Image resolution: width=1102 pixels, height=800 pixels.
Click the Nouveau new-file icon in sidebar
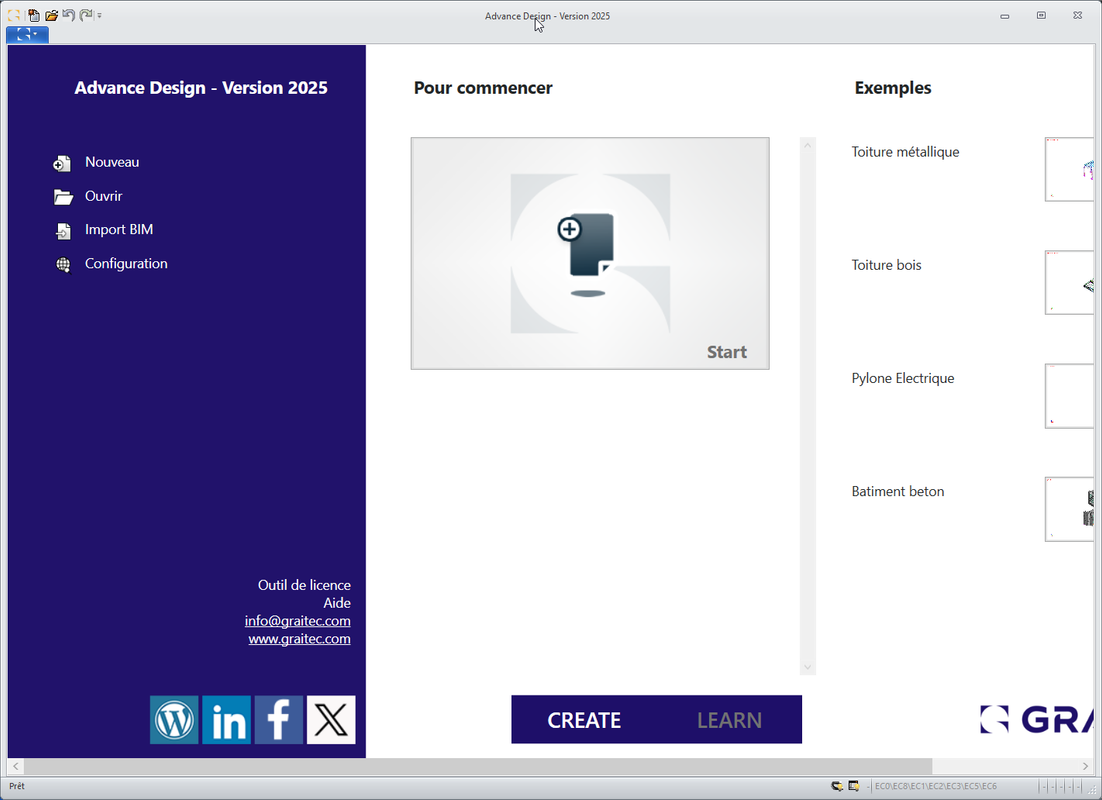[62, 163]
